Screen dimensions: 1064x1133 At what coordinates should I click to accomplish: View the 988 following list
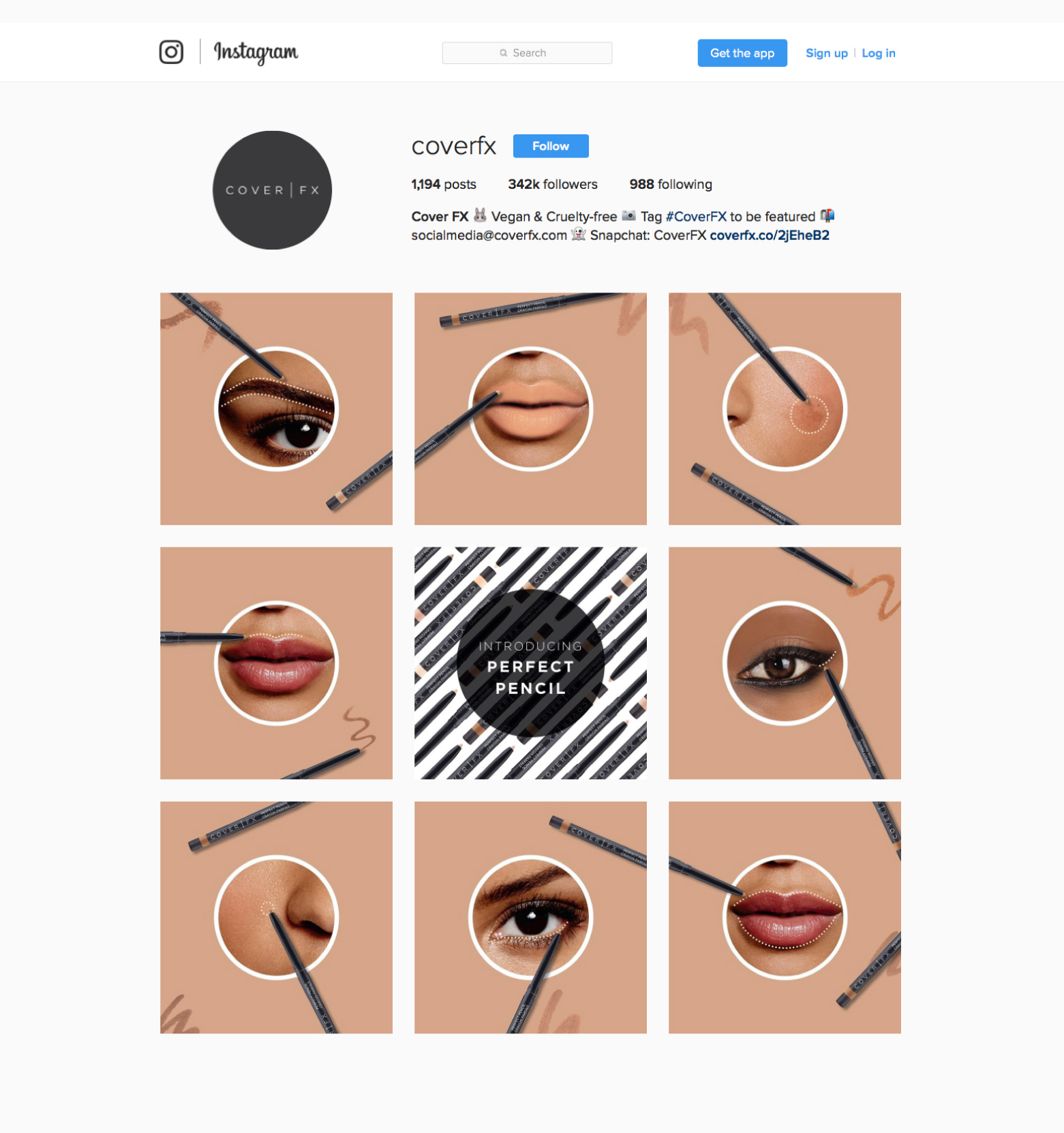point(671,184)
